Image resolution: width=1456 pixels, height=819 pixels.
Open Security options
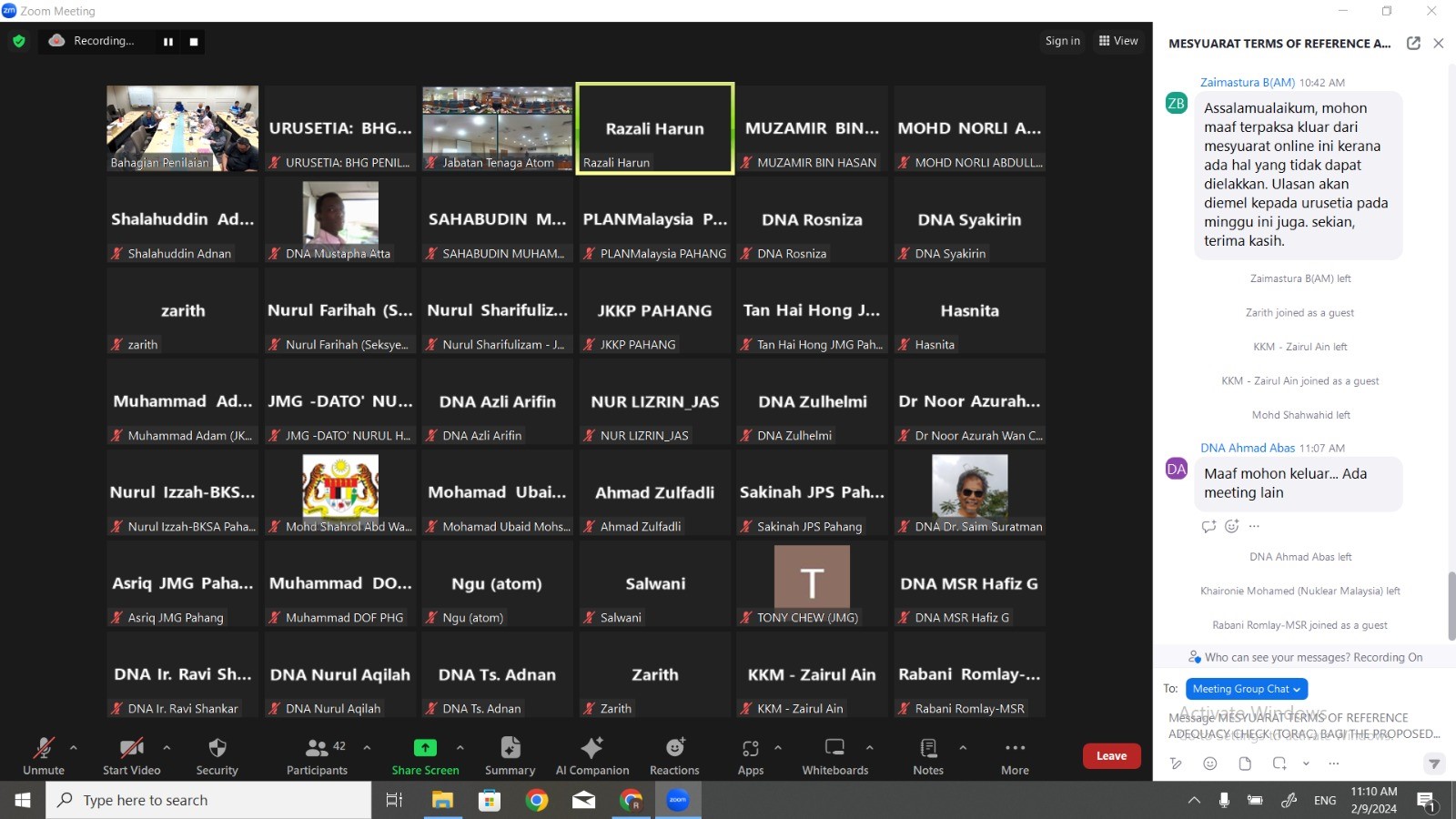coord(217,756)
